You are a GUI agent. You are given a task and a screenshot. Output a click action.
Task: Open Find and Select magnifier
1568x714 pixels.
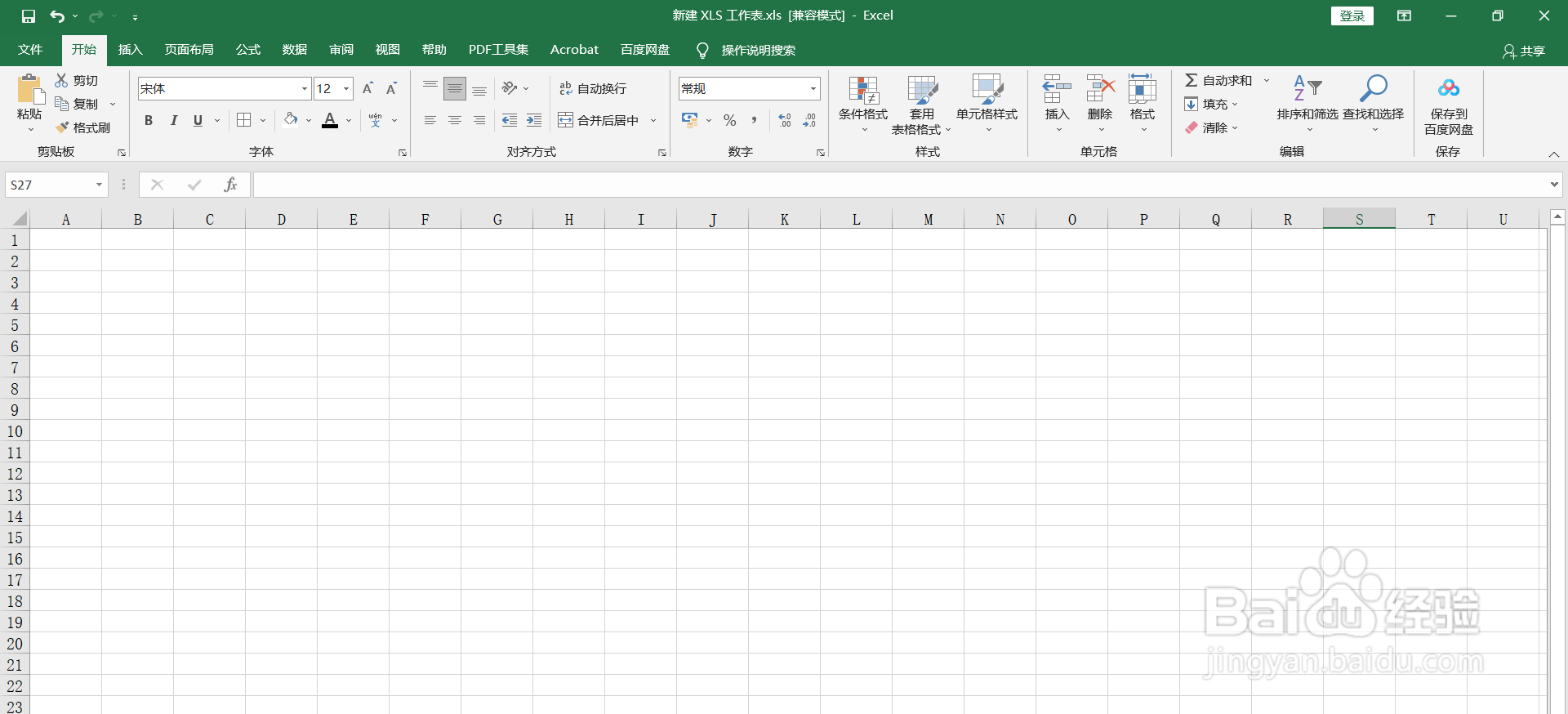[x=1373, y=105]
